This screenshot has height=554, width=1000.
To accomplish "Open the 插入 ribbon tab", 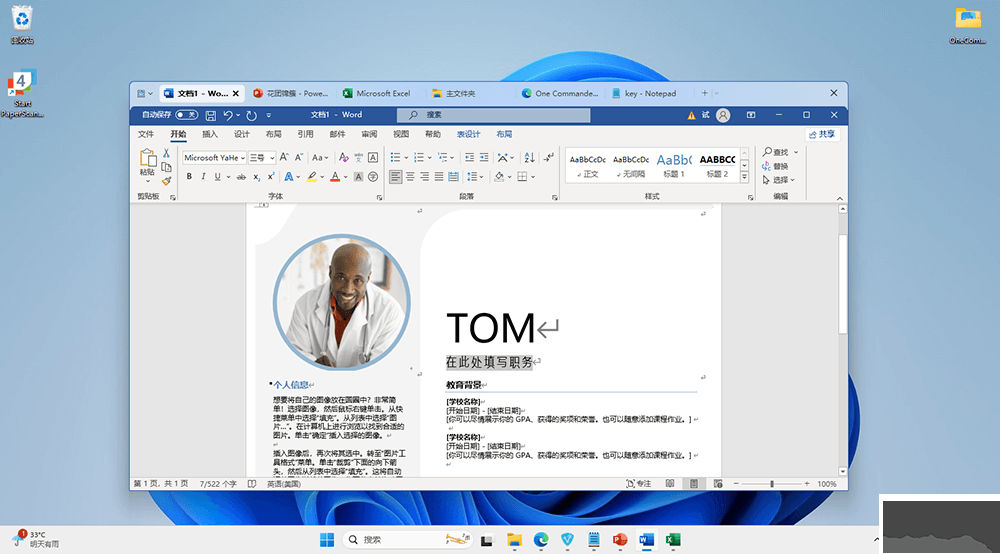I will [210, 134].
